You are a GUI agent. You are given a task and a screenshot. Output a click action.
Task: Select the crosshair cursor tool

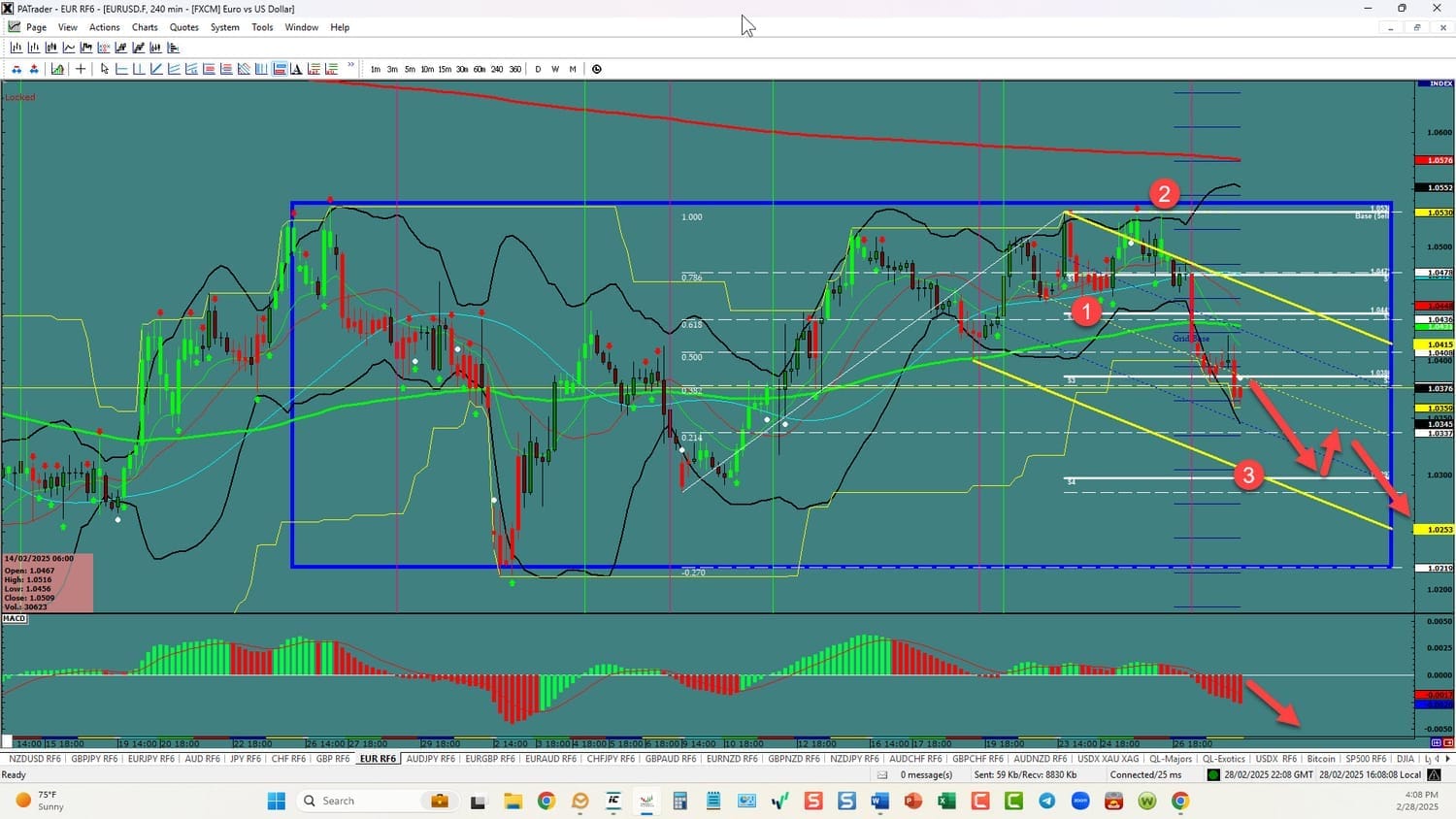(81, 69)
